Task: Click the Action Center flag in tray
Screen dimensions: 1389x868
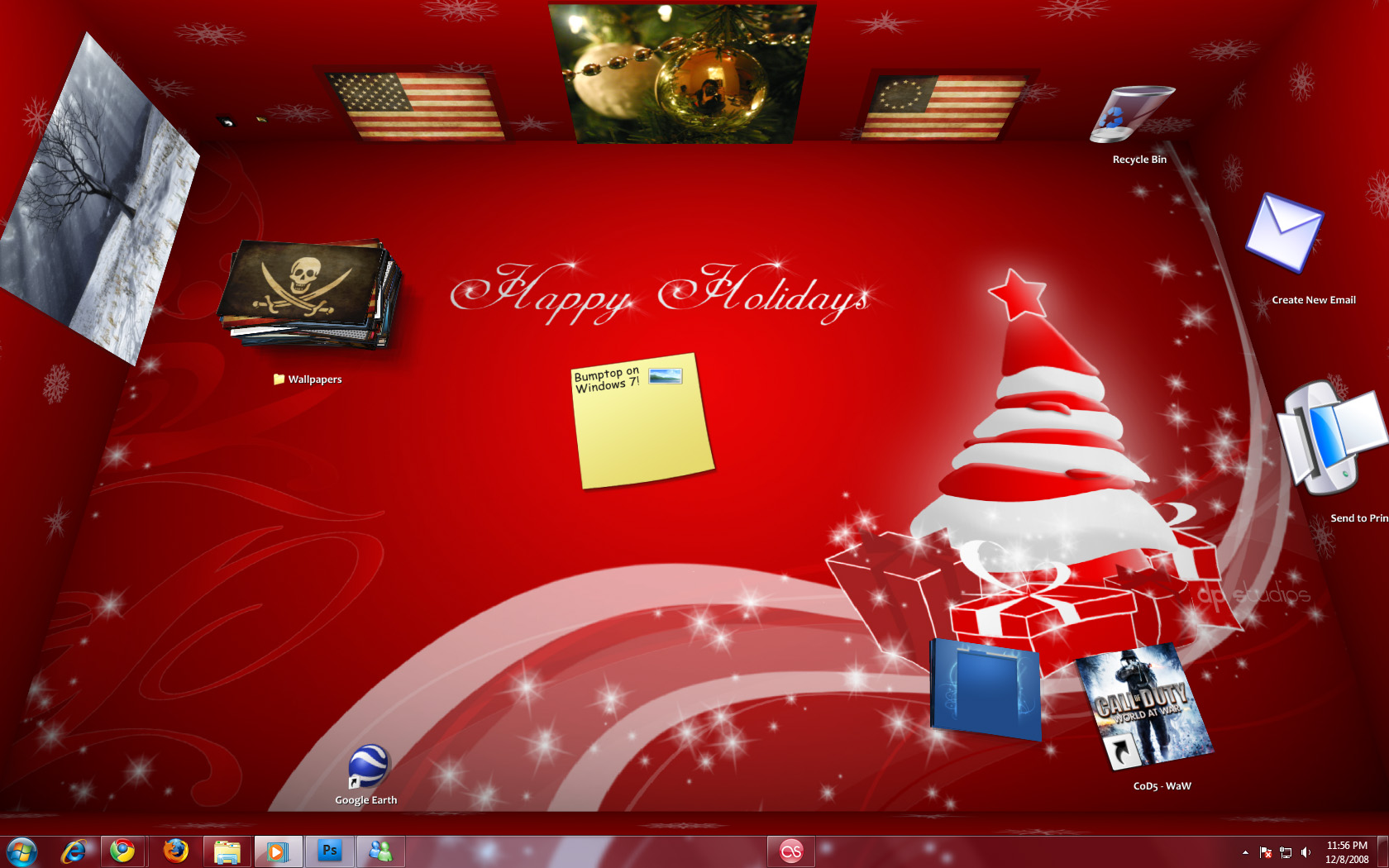Action: [1267, 852]
